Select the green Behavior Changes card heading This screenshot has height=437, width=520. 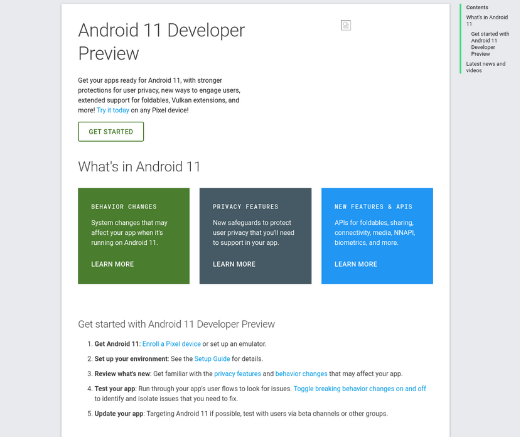(x=124, y=207)
